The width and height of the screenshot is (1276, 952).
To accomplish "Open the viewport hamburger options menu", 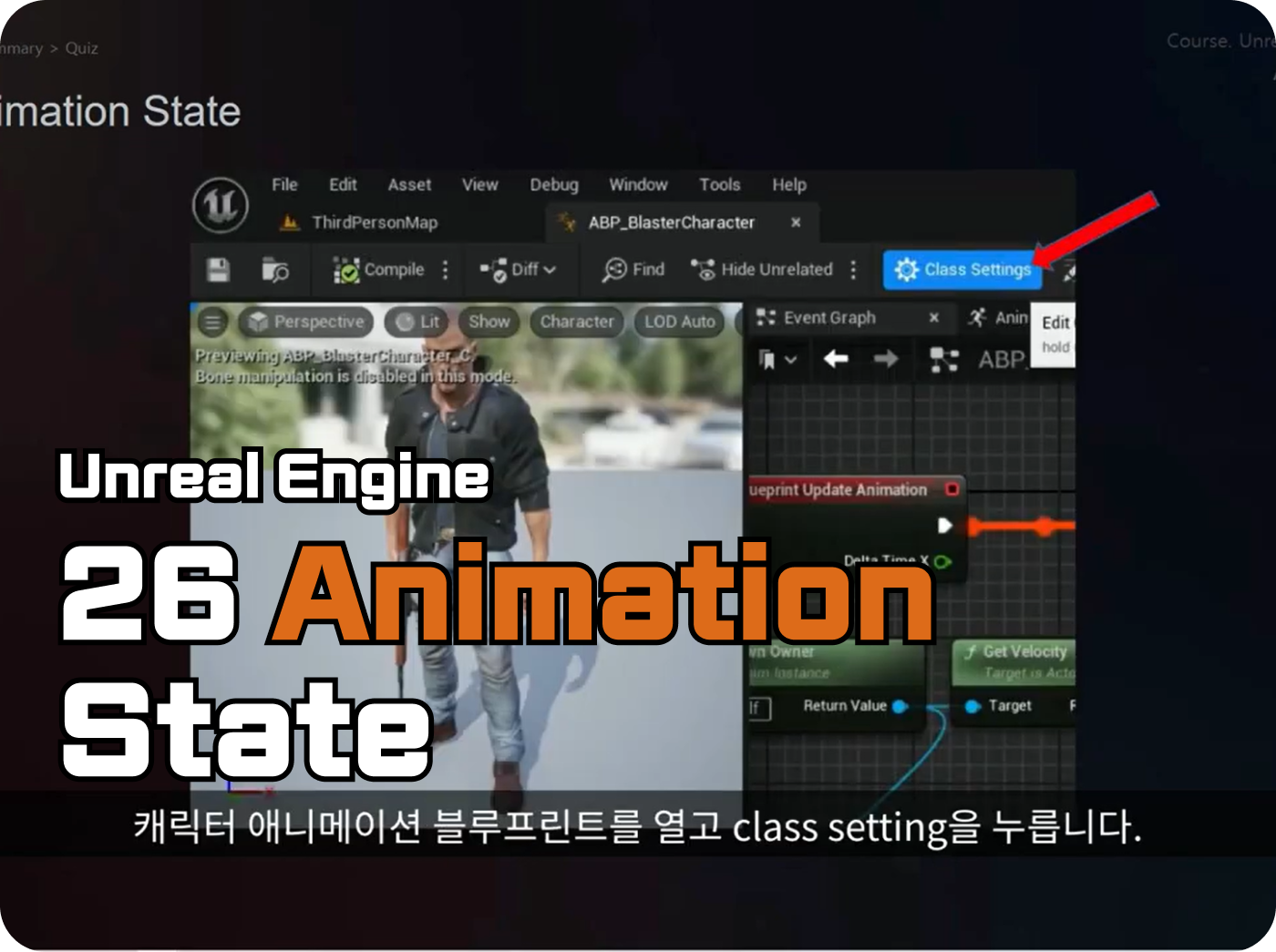I will (213, 322).
